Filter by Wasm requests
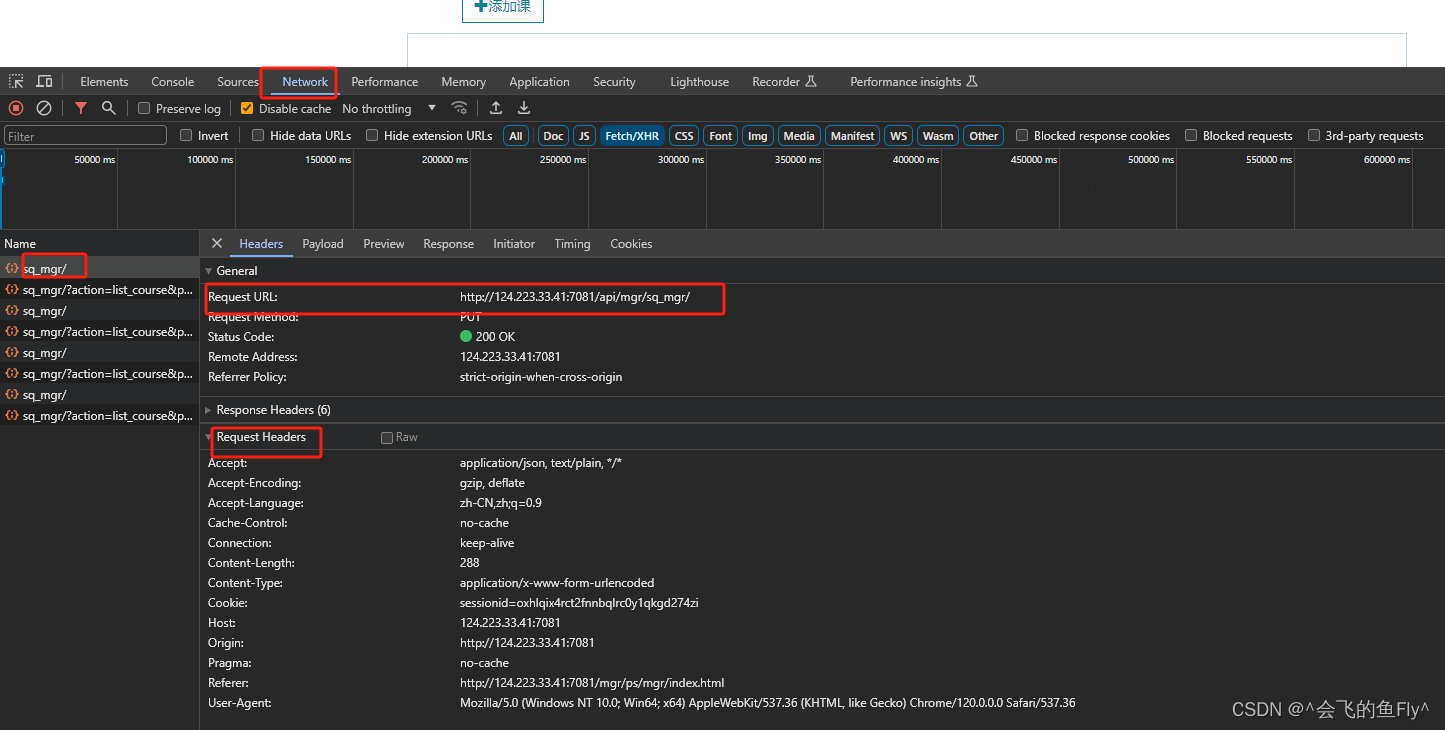This screenshot has width=1445, height=730. coord(938,136)
